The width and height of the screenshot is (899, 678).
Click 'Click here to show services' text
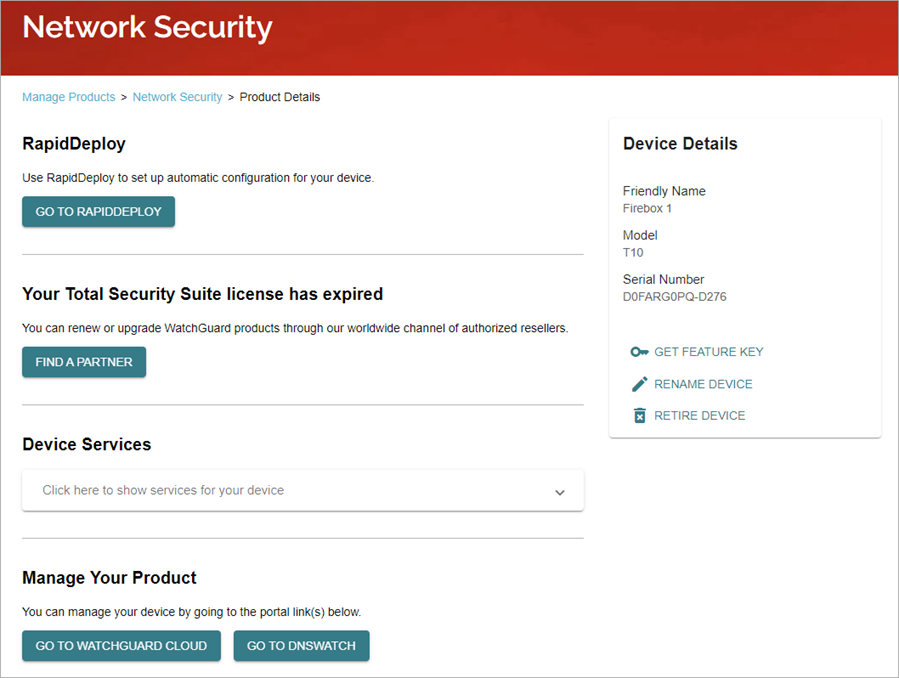[163, 491]
